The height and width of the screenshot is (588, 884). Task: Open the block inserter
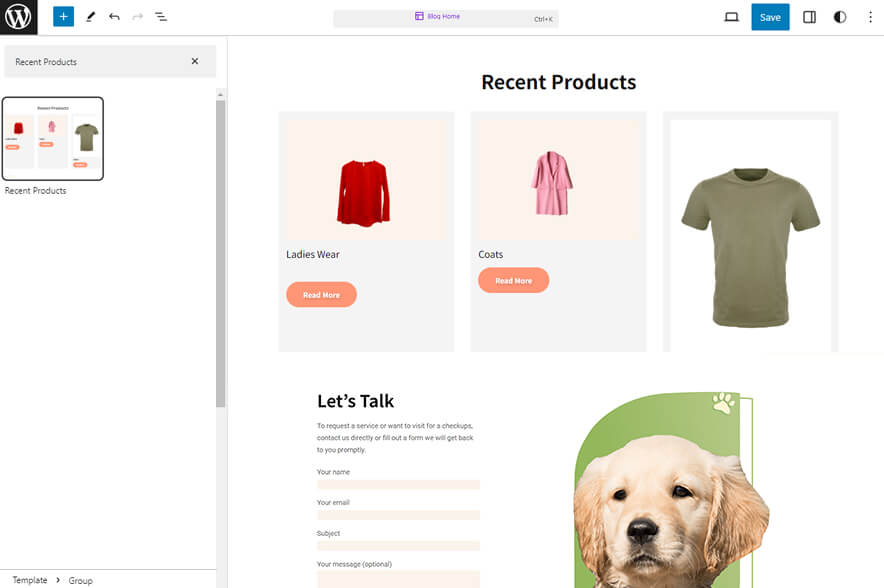click(x=63, y=16)
